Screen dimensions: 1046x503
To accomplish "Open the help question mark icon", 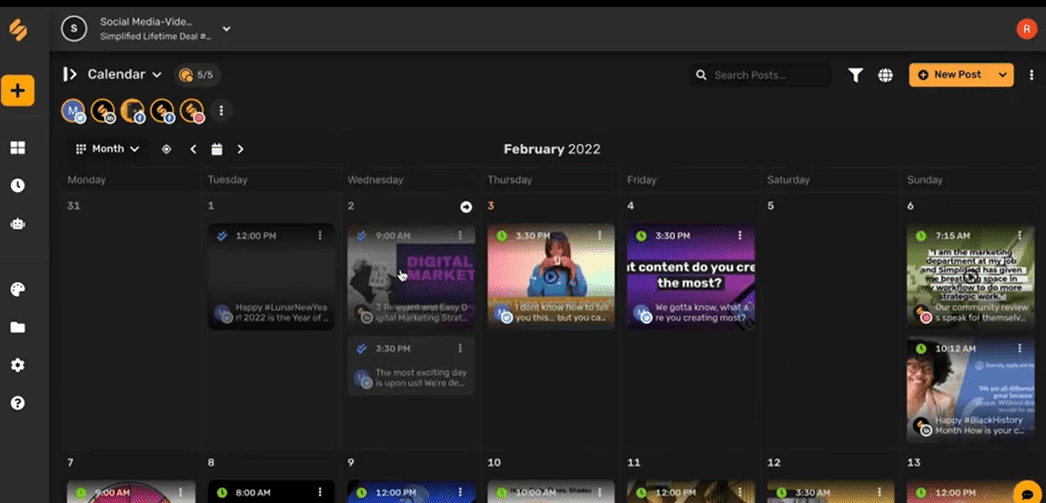I will pyautogui.click(x=17, y=403).
